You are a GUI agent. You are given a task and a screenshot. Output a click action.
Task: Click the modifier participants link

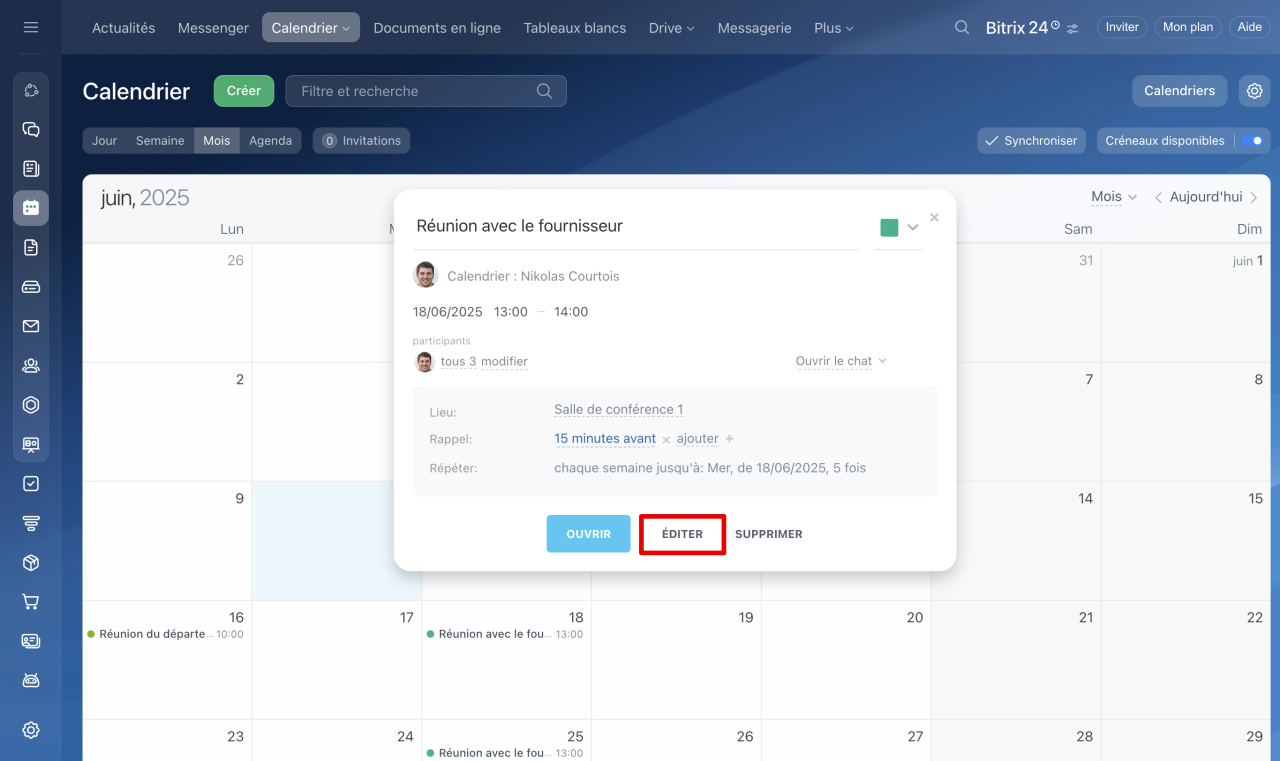tap(504, 362)
